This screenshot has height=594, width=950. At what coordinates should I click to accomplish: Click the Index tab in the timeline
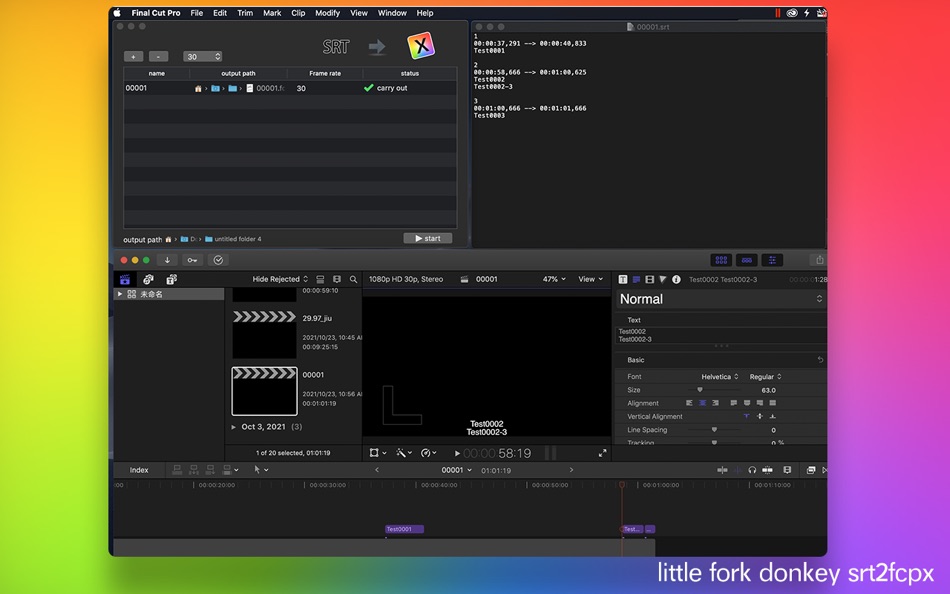138,470
